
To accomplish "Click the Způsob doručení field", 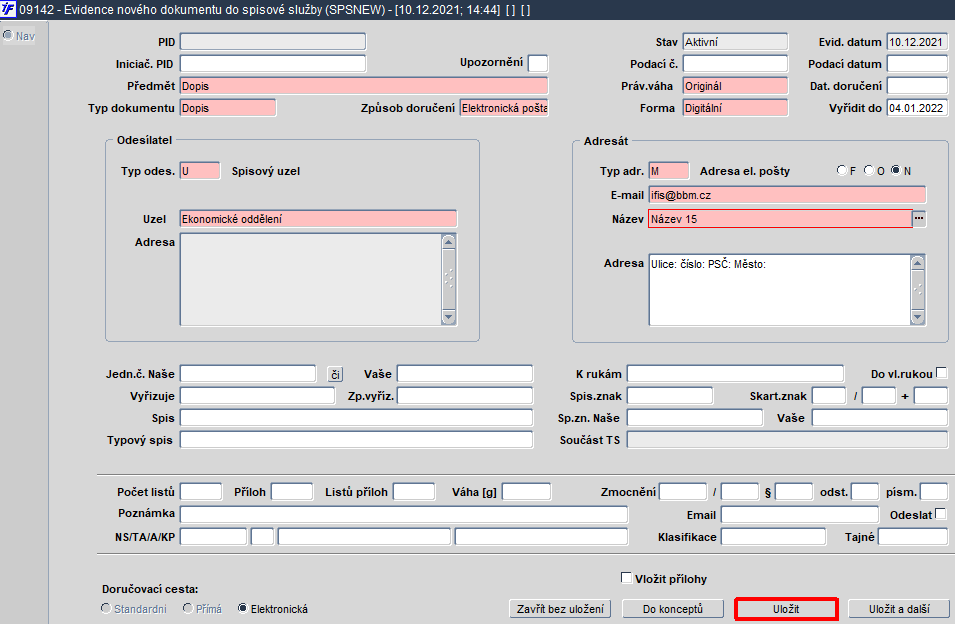I will click(x=504, y=108).
